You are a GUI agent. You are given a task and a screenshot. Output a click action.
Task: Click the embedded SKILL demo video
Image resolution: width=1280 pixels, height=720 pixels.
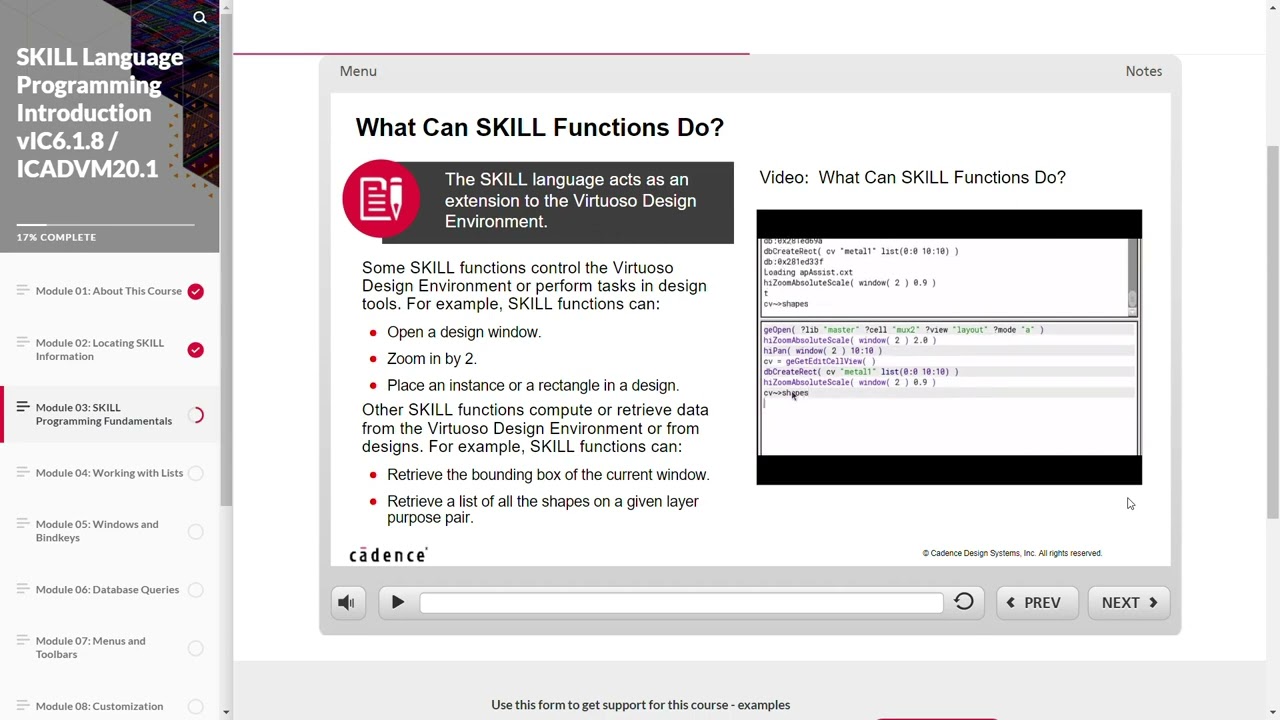[x=949, y=347]
